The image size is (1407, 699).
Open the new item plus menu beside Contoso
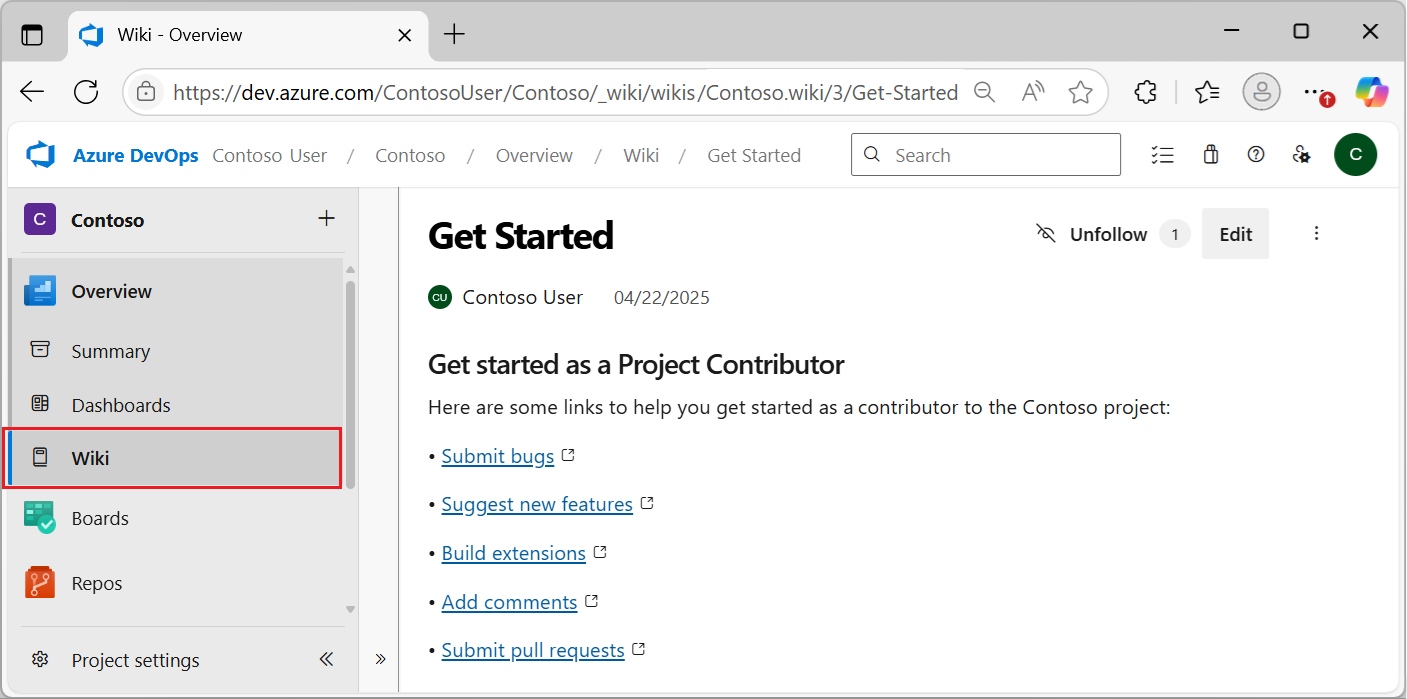pos(326,219)
